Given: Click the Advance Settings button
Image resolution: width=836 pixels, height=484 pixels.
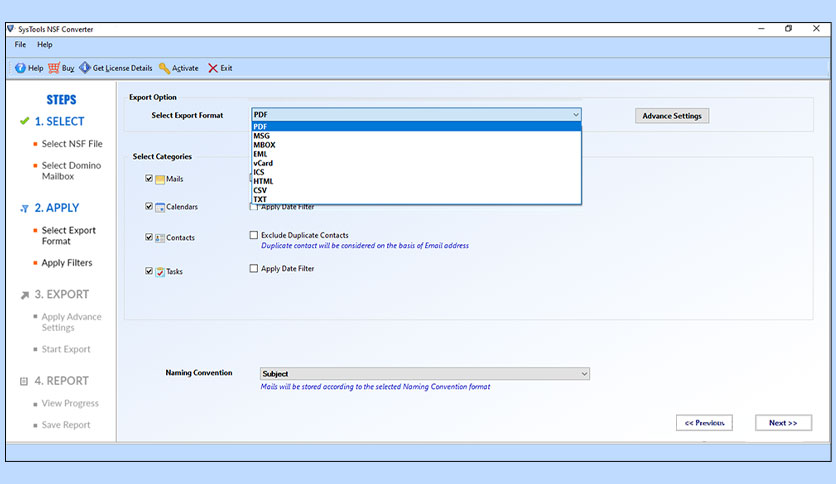Looking at the screenshot, I should (672, 116).
